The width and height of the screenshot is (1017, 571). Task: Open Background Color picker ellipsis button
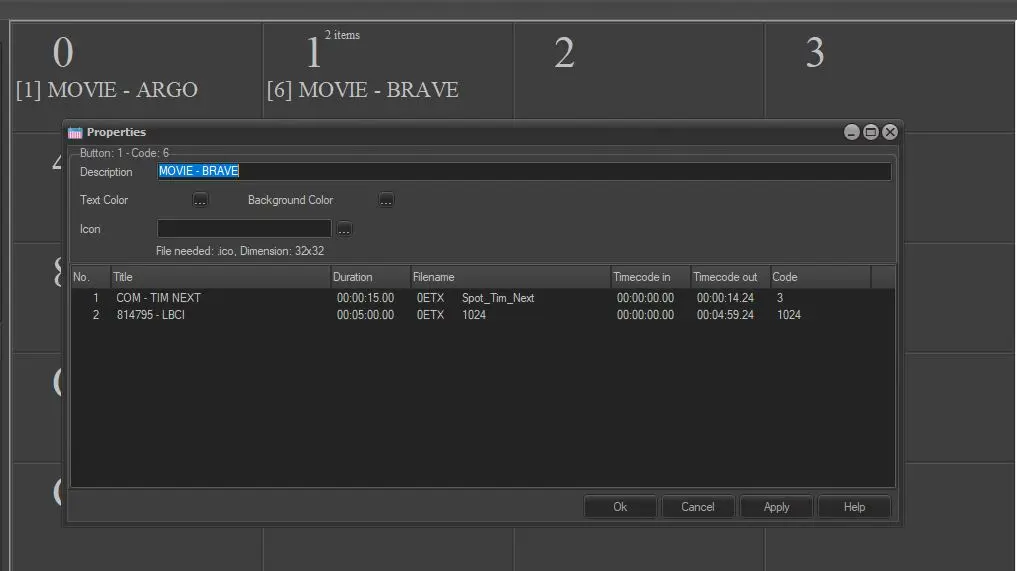pyautogui.click(x=386, y=200)
